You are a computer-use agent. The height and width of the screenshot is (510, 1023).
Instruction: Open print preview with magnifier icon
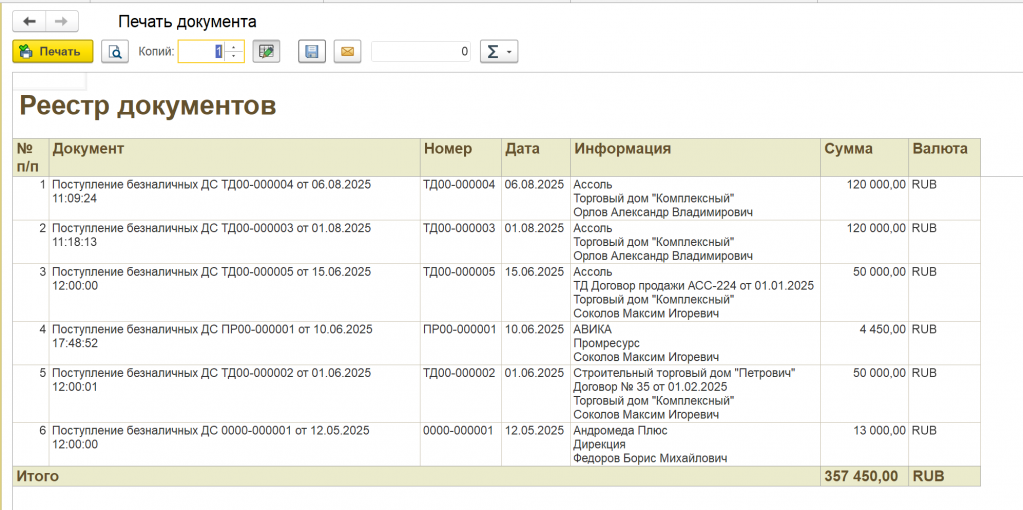(x=115, y=52)
